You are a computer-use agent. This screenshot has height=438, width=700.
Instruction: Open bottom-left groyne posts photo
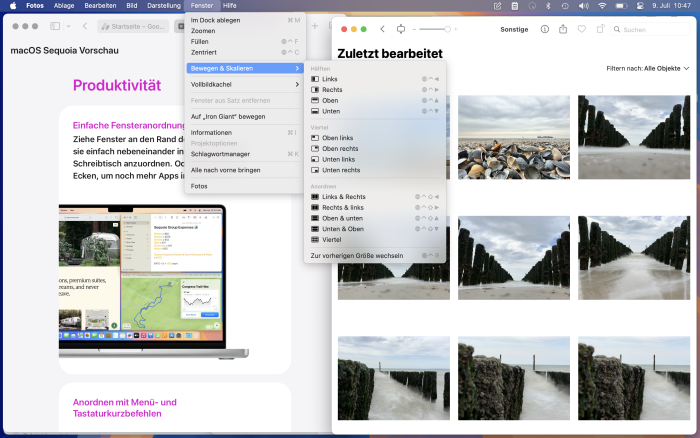(394, 378)
